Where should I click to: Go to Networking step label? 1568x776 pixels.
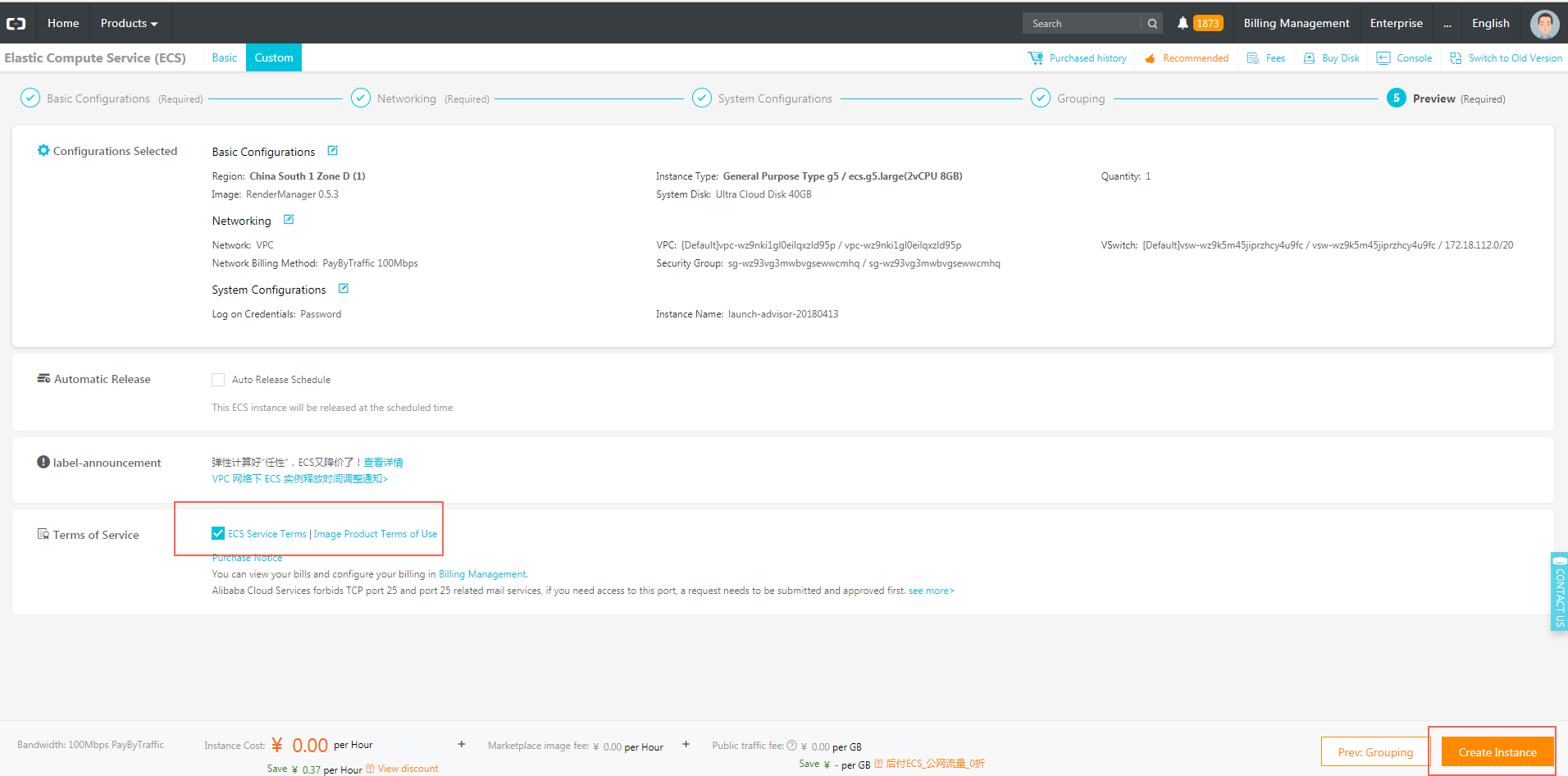point(406,98)
